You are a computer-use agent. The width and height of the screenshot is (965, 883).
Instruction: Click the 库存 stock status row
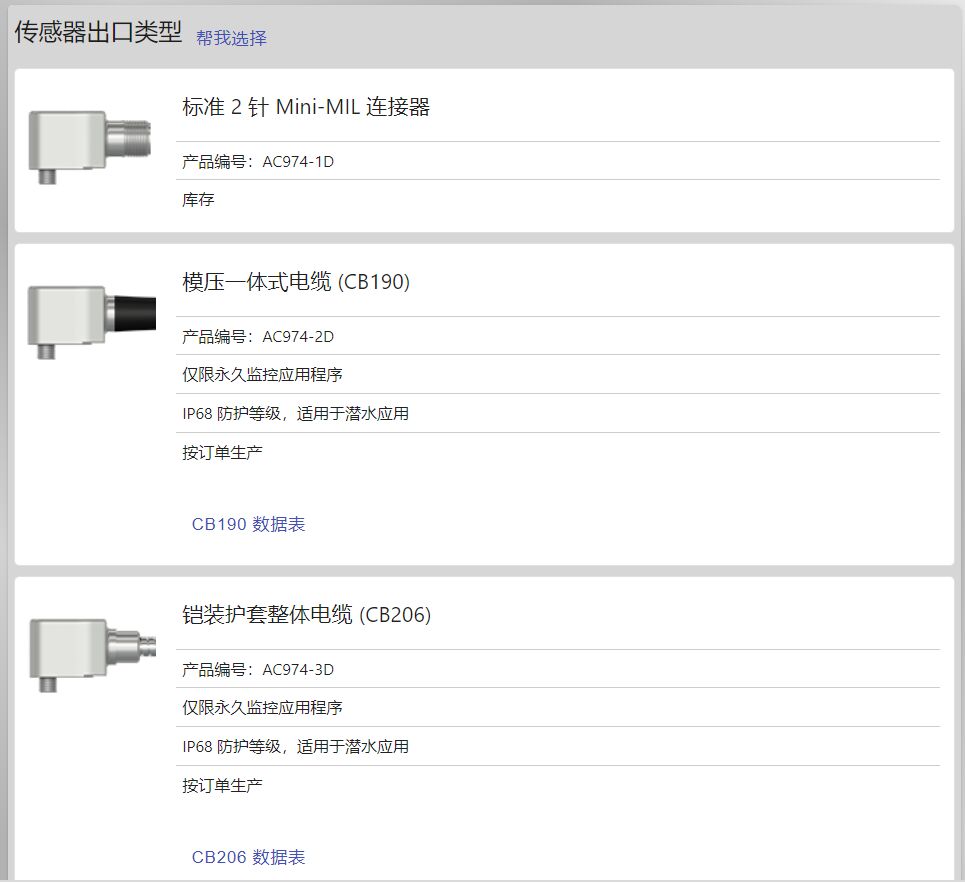tap(558, 200)
